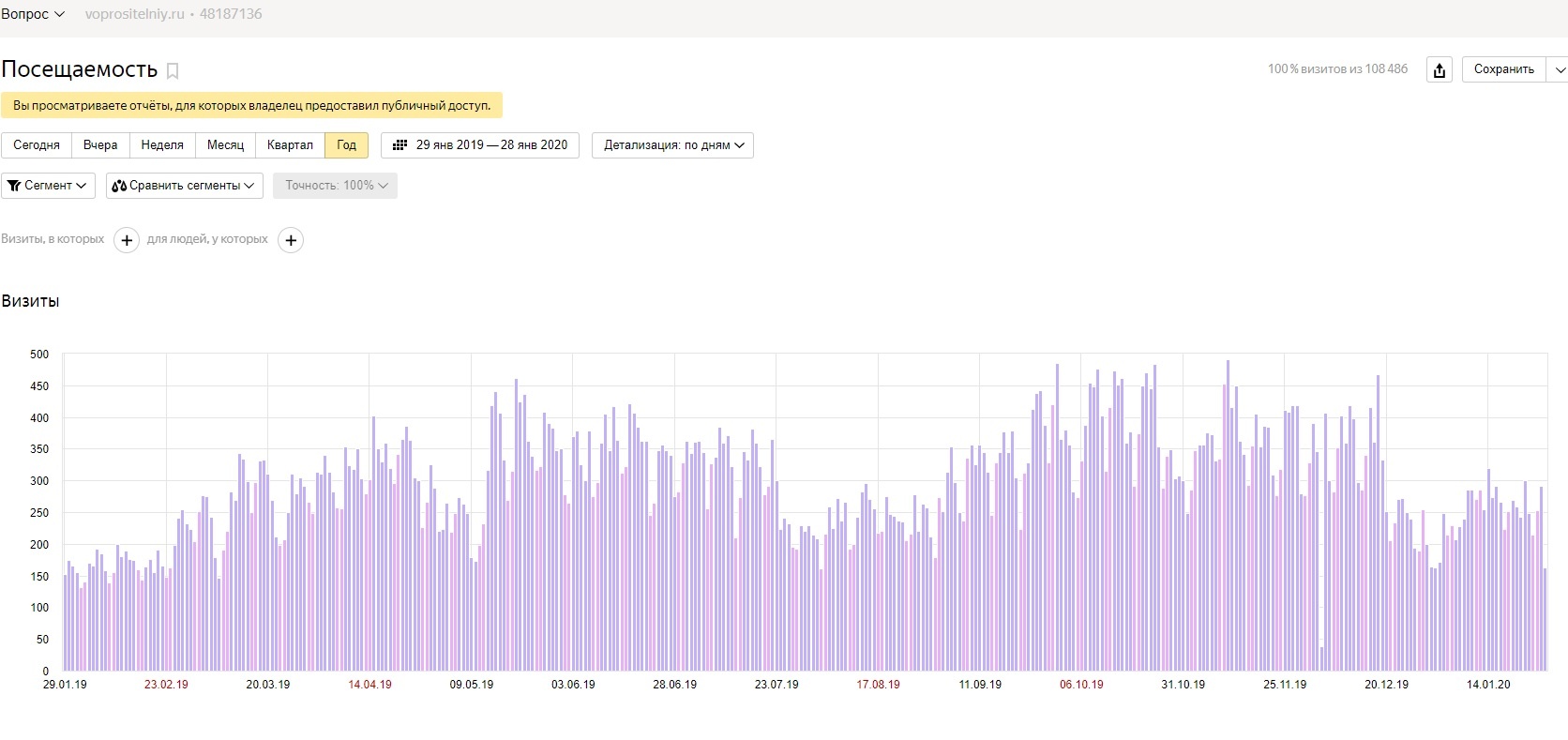Click the Сохранить button
This screenshot has height=740, width=1568.
1503,69
